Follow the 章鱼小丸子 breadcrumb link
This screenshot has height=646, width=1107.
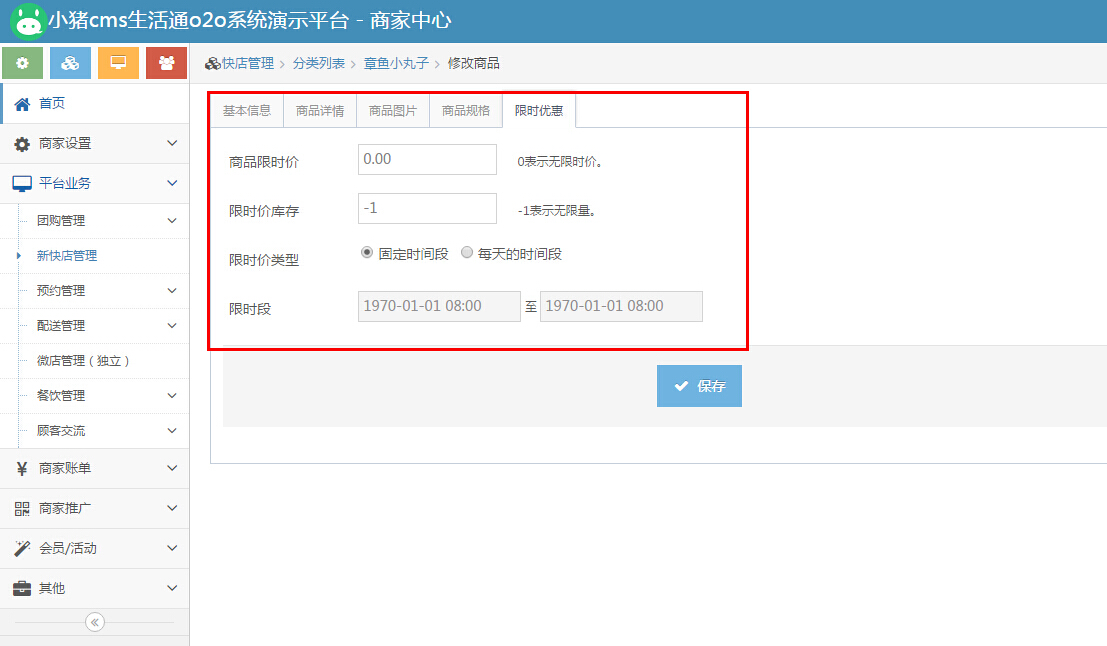(x=396, y=64)
